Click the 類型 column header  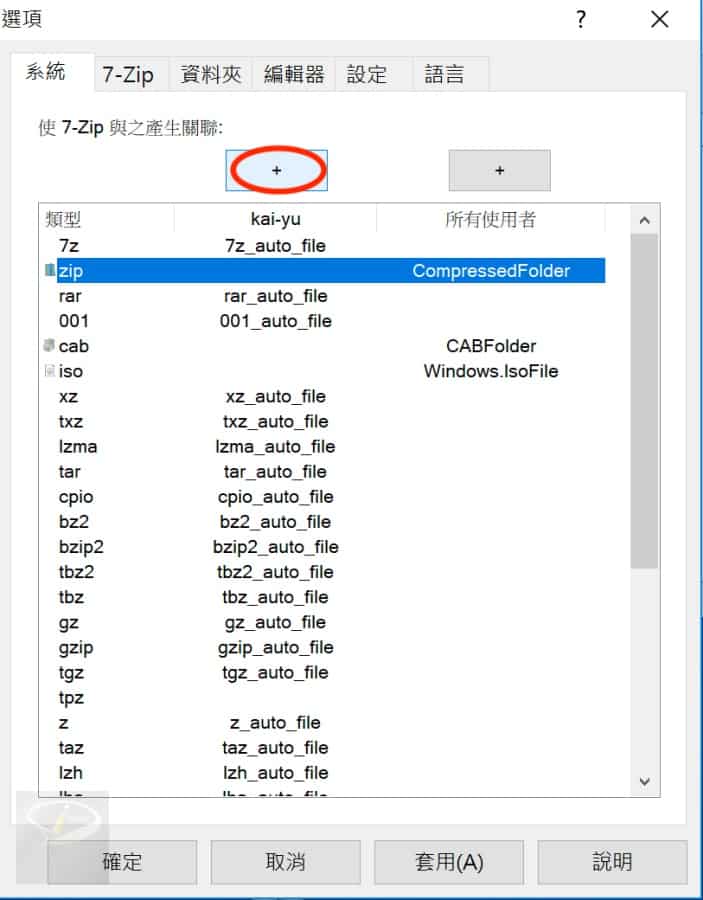click(x=107, y=219)
